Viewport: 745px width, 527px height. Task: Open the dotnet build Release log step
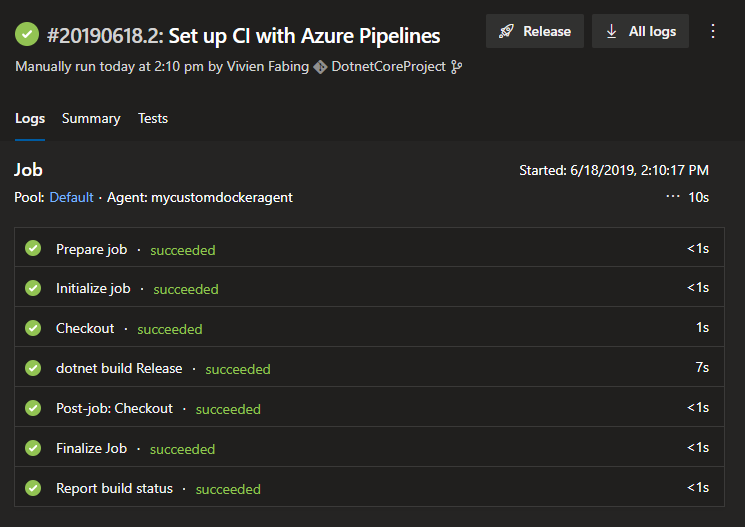pos(369,367)
